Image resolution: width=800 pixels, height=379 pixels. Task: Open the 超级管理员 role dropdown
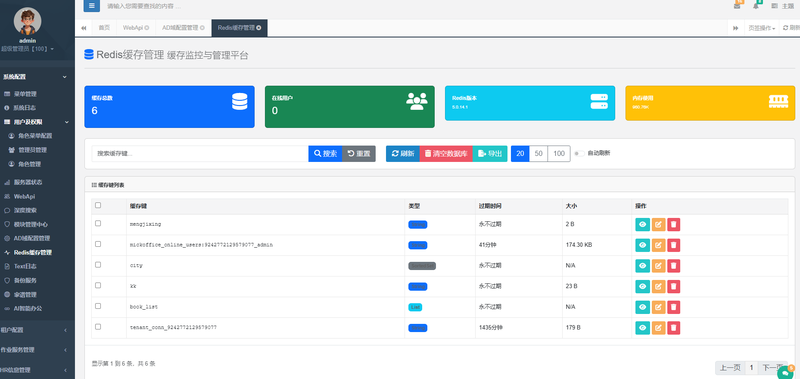(x=28, y=49)
